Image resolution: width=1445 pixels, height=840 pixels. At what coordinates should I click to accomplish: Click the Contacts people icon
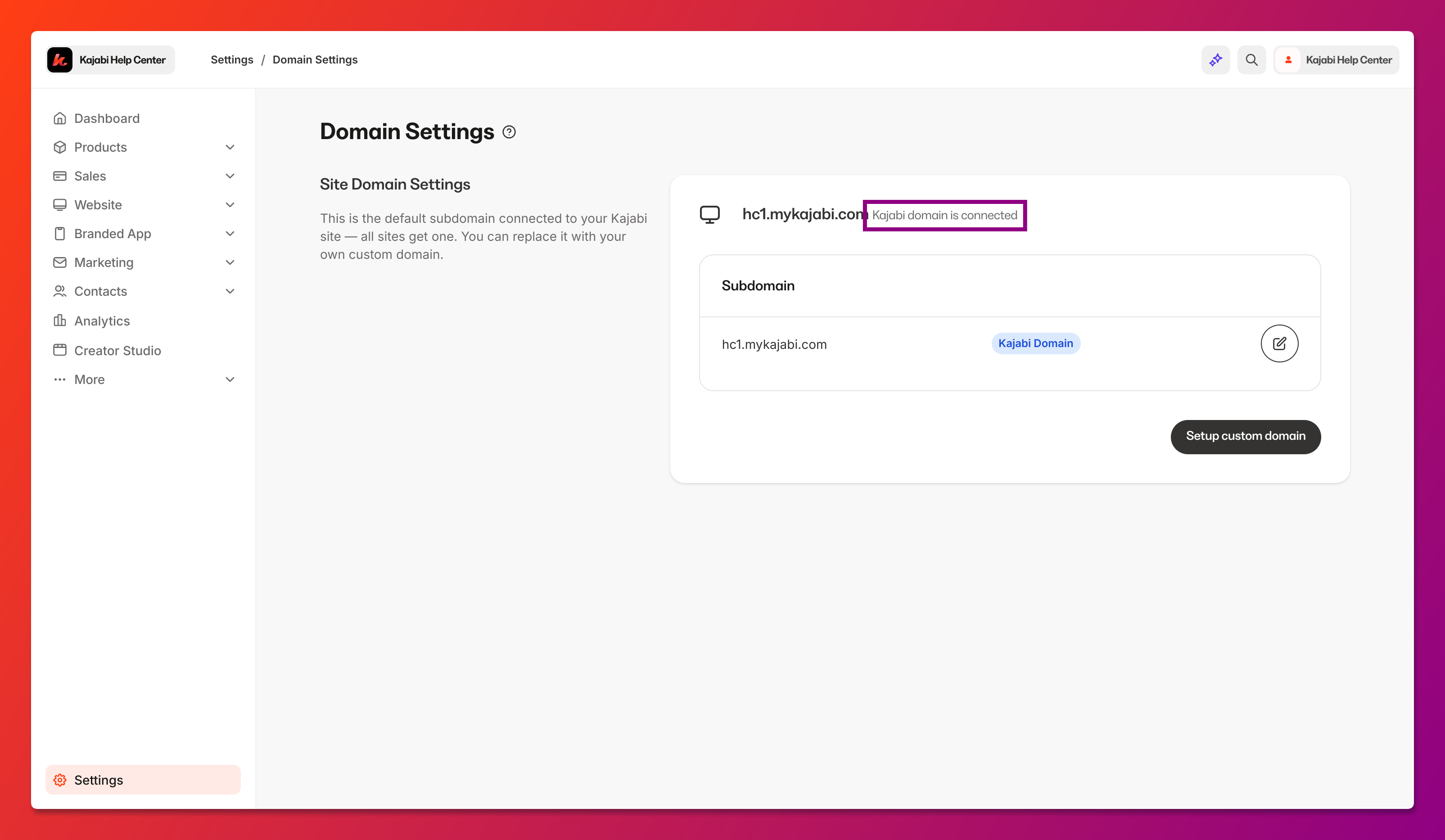point(59,291)
